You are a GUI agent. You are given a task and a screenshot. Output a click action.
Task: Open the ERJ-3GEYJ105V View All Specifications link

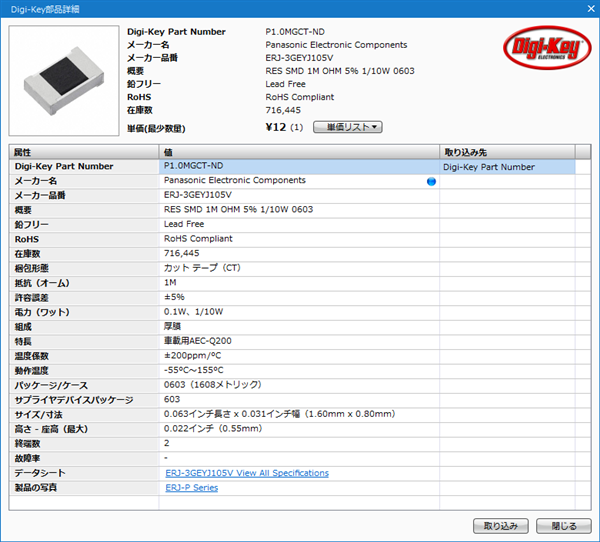247,473
